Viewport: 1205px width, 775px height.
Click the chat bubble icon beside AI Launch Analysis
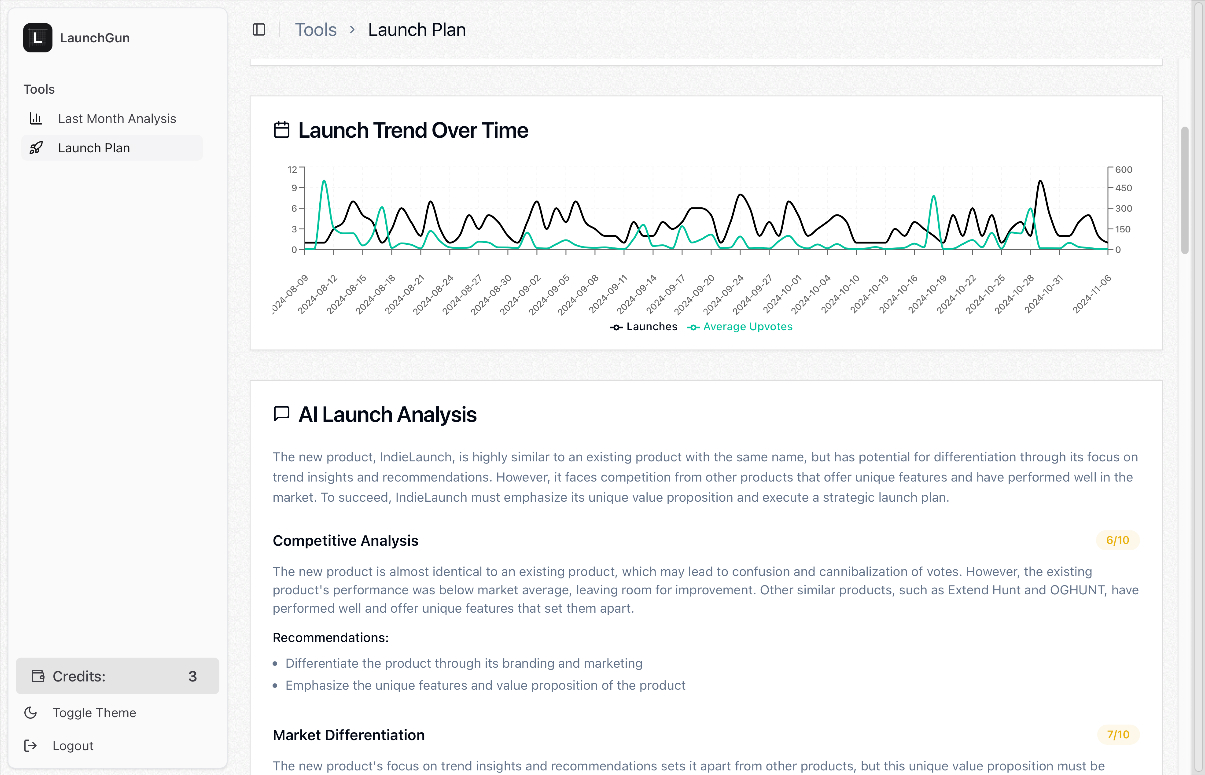[x=282, y=414]
